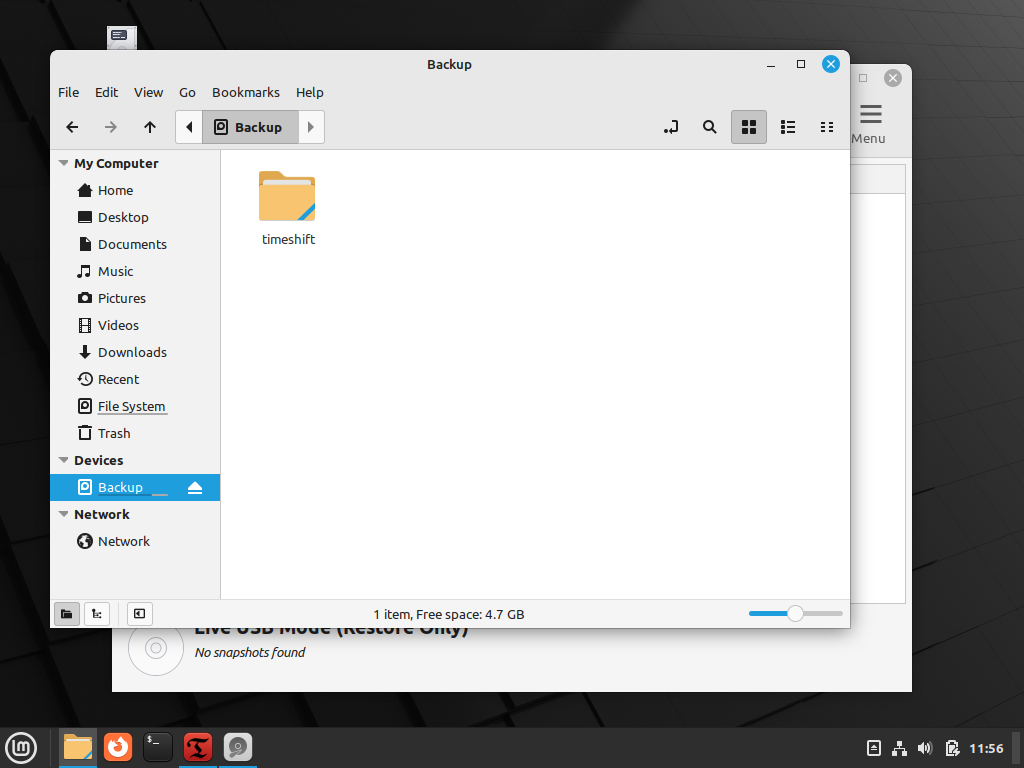Image resolution: width=1024 pixels, height=768 pixels.
Task: Launch Terminal from the taskbar
Action: pos(158,748)
